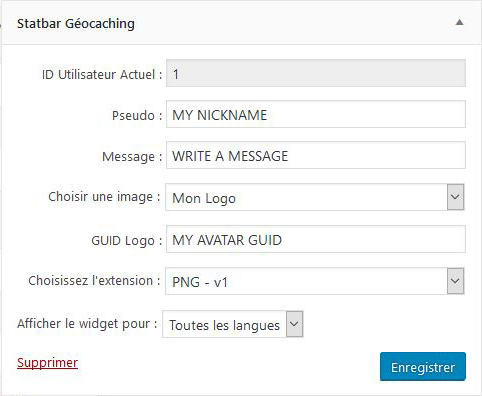Click the ID Utilisateur Actuel field containing 1

click(x=316, y=73)
